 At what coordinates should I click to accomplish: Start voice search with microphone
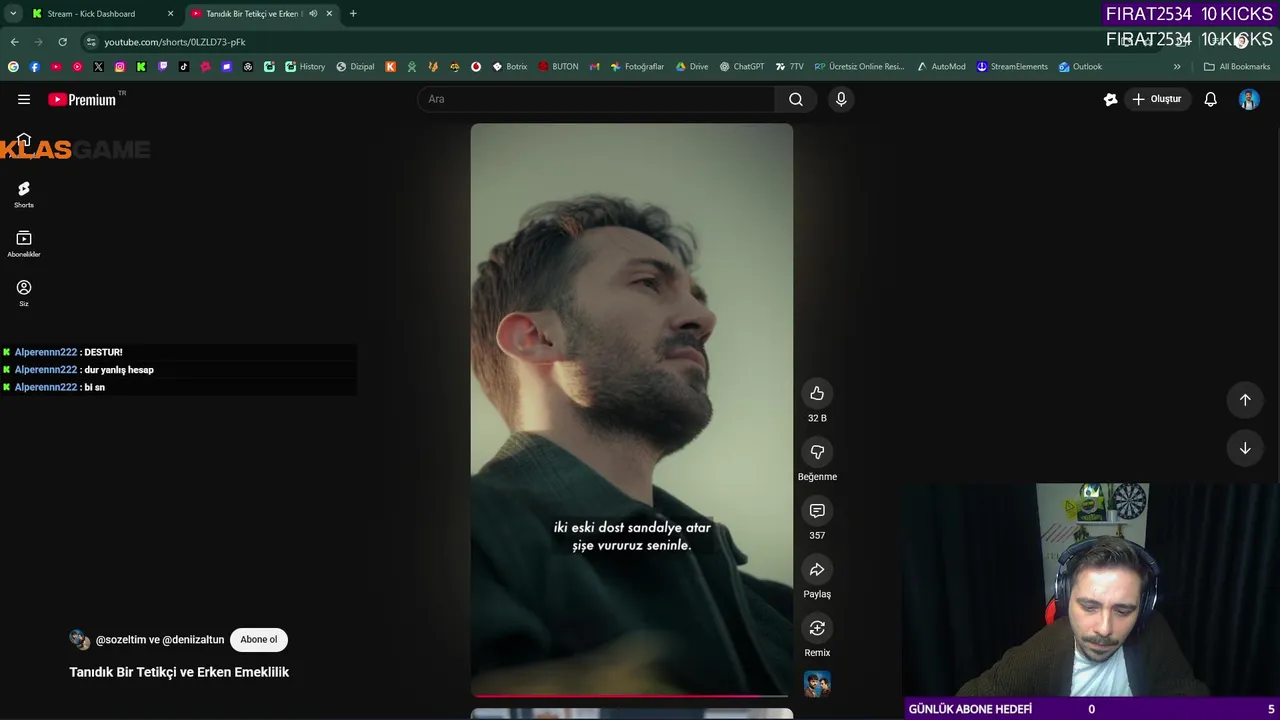coord(841,99)
